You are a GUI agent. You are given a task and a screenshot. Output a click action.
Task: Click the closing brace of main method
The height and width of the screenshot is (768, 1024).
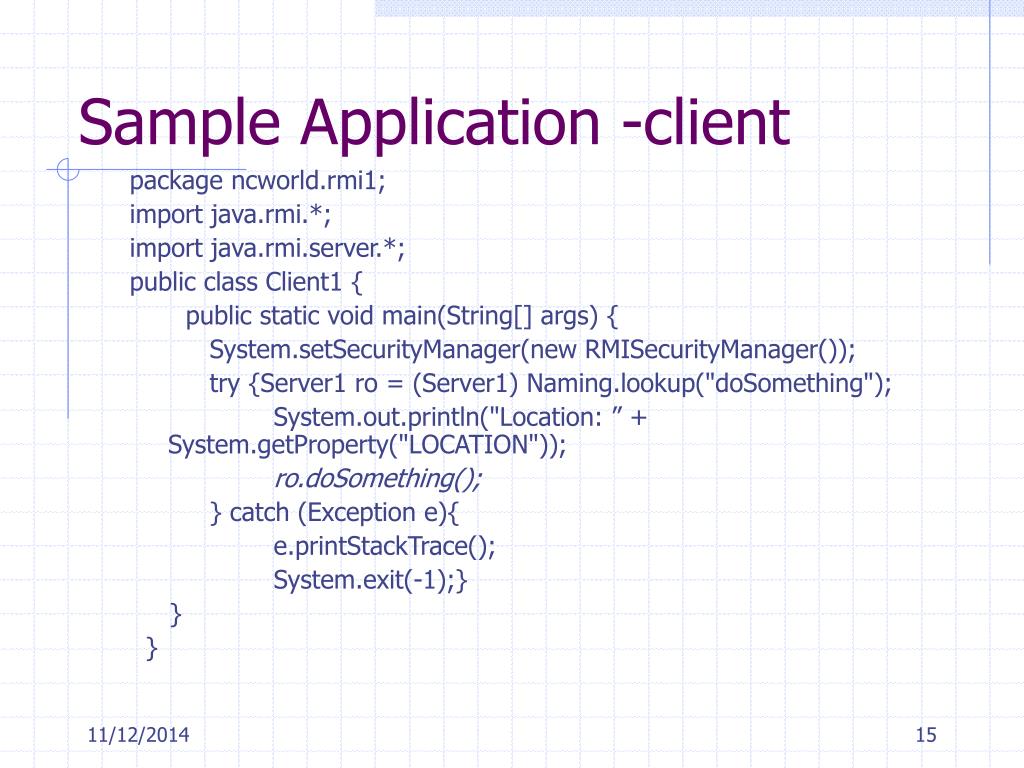point(175,615)
